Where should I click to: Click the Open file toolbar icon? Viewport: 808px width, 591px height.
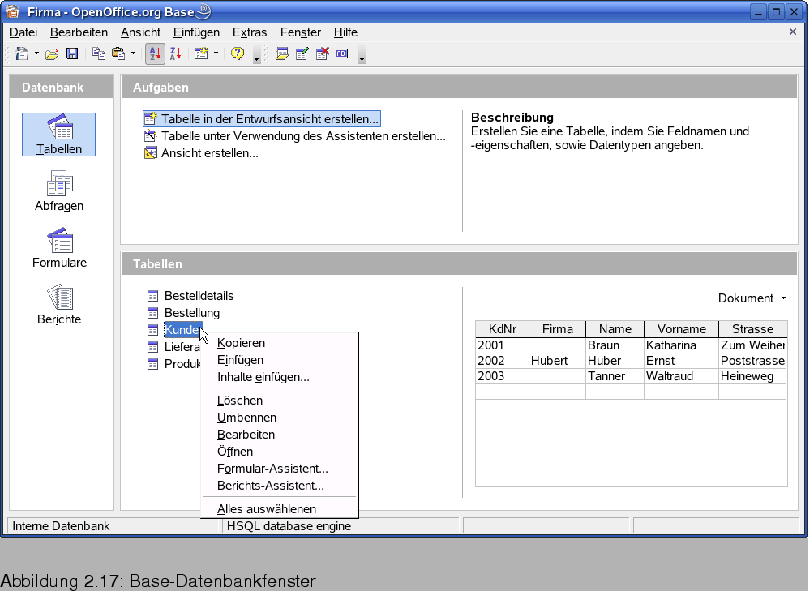[x=52, y=53]
